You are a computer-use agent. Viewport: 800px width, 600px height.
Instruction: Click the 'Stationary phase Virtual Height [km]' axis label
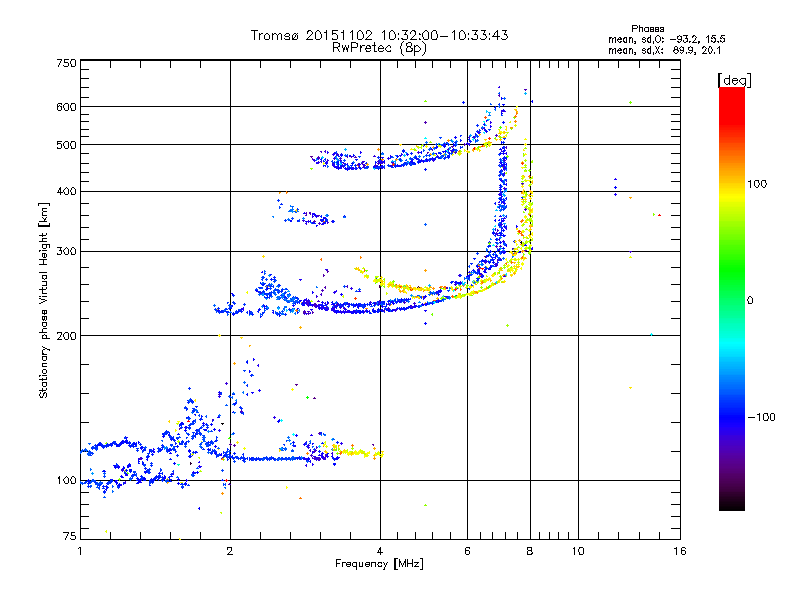click(x=44, y=300)
